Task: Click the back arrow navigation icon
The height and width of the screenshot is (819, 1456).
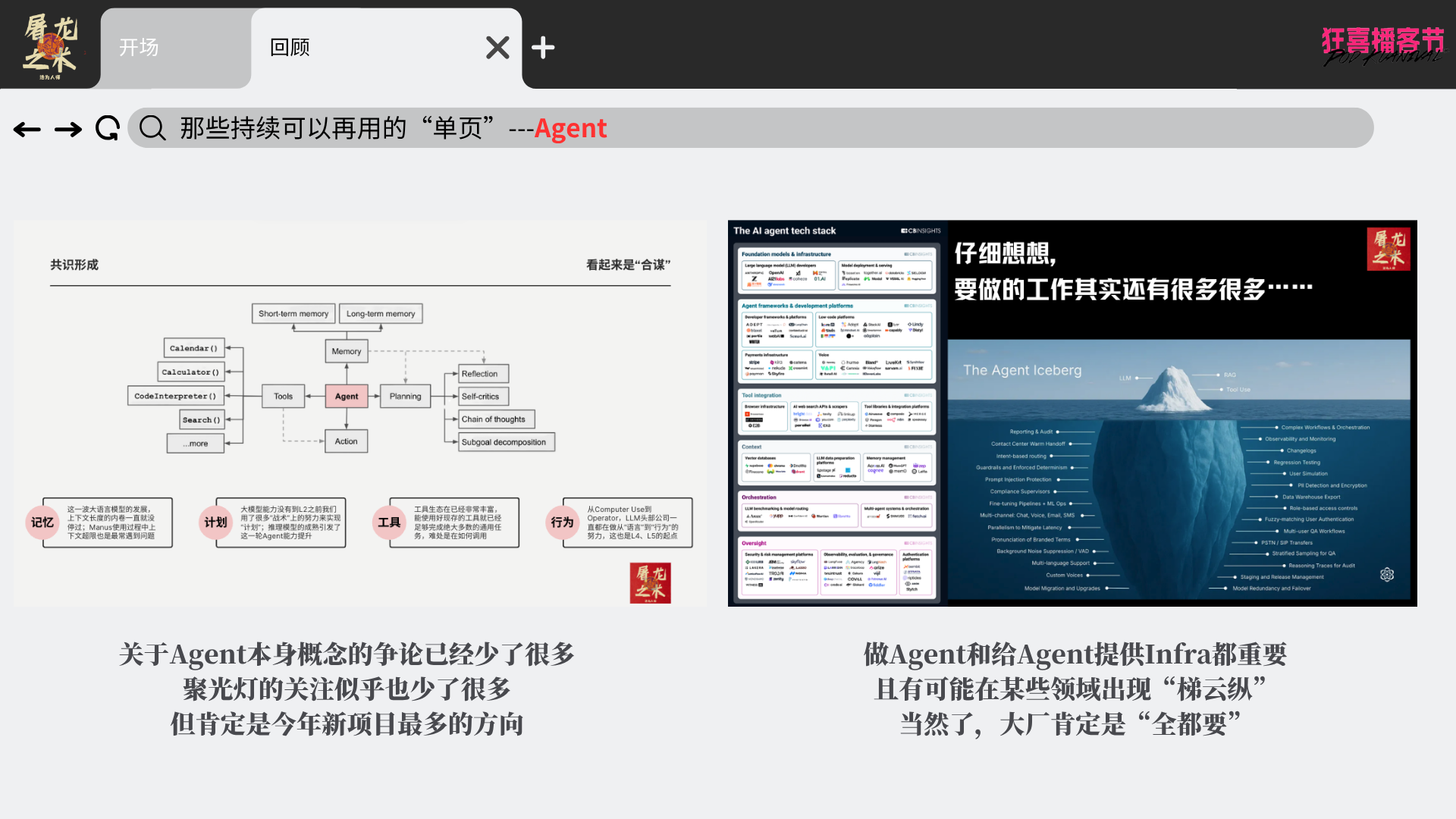Action: [x=27, y=130]
